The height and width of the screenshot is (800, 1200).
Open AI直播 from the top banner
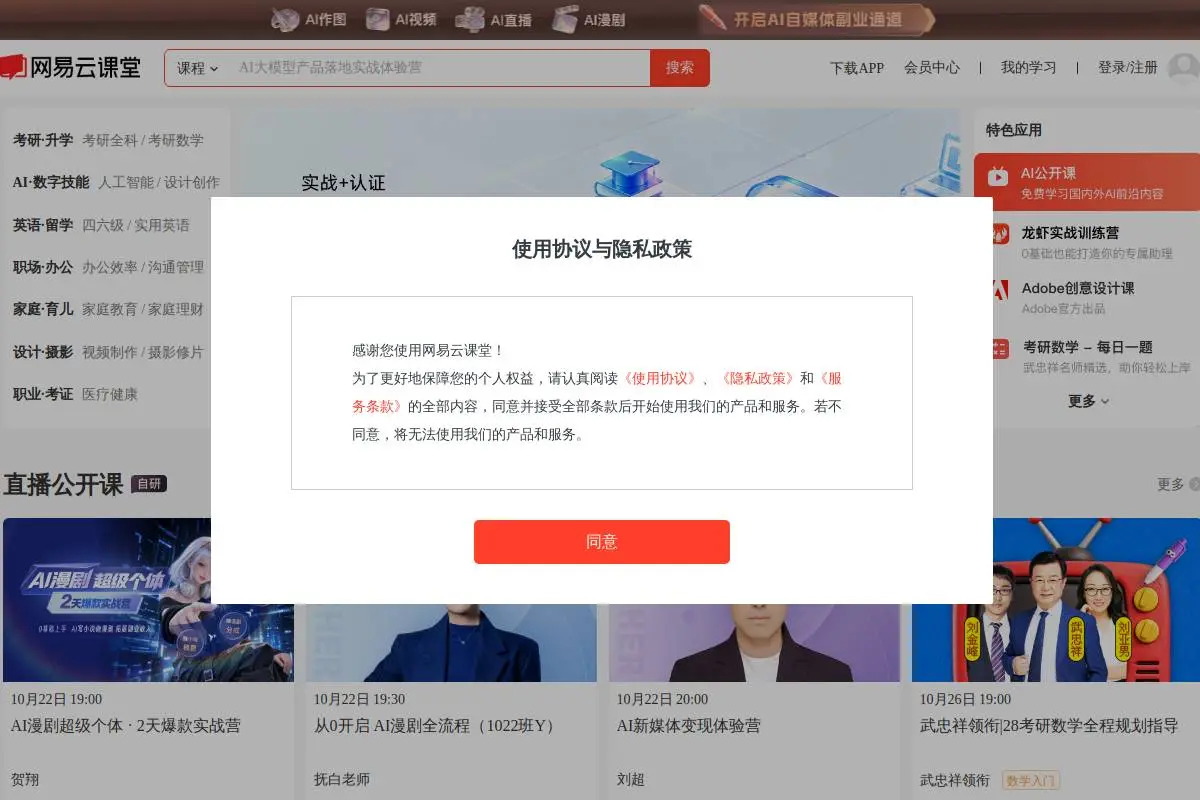pos(493,19)
